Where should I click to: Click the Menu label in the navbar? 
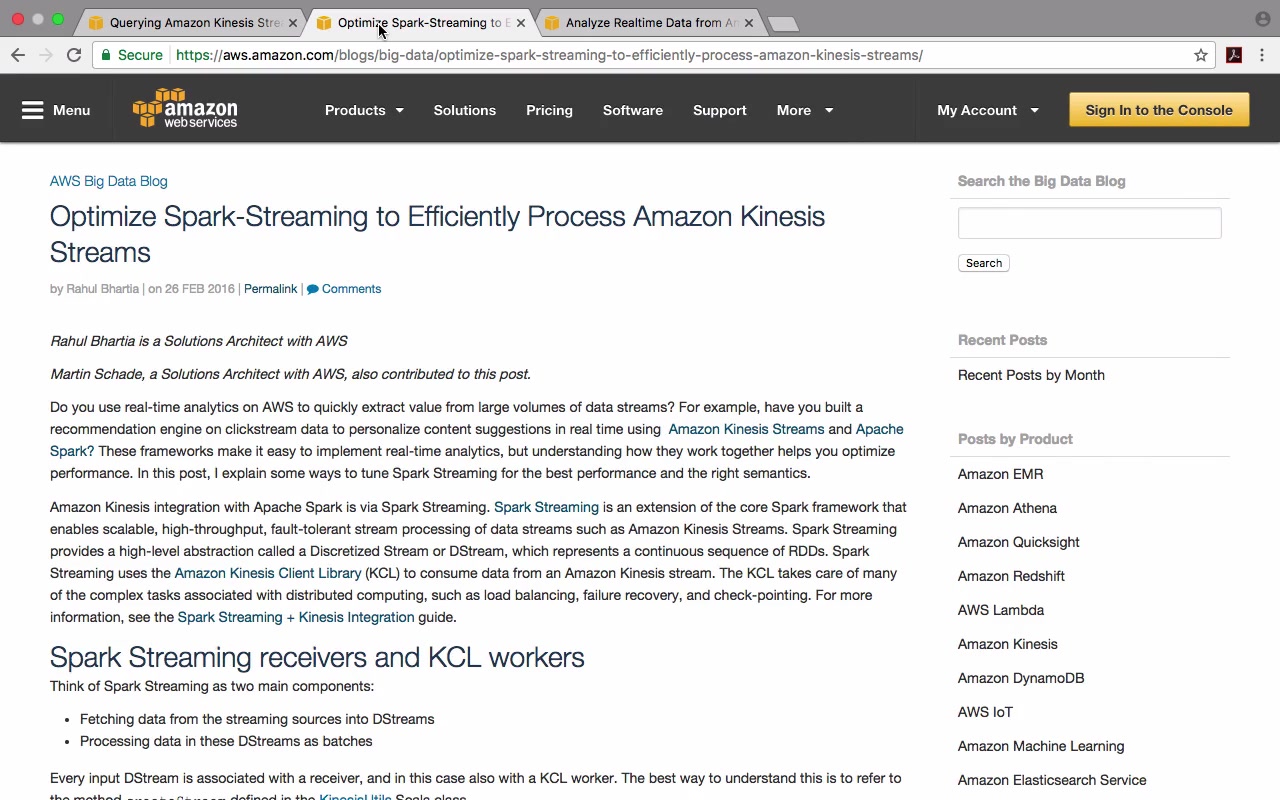[72, 110]
